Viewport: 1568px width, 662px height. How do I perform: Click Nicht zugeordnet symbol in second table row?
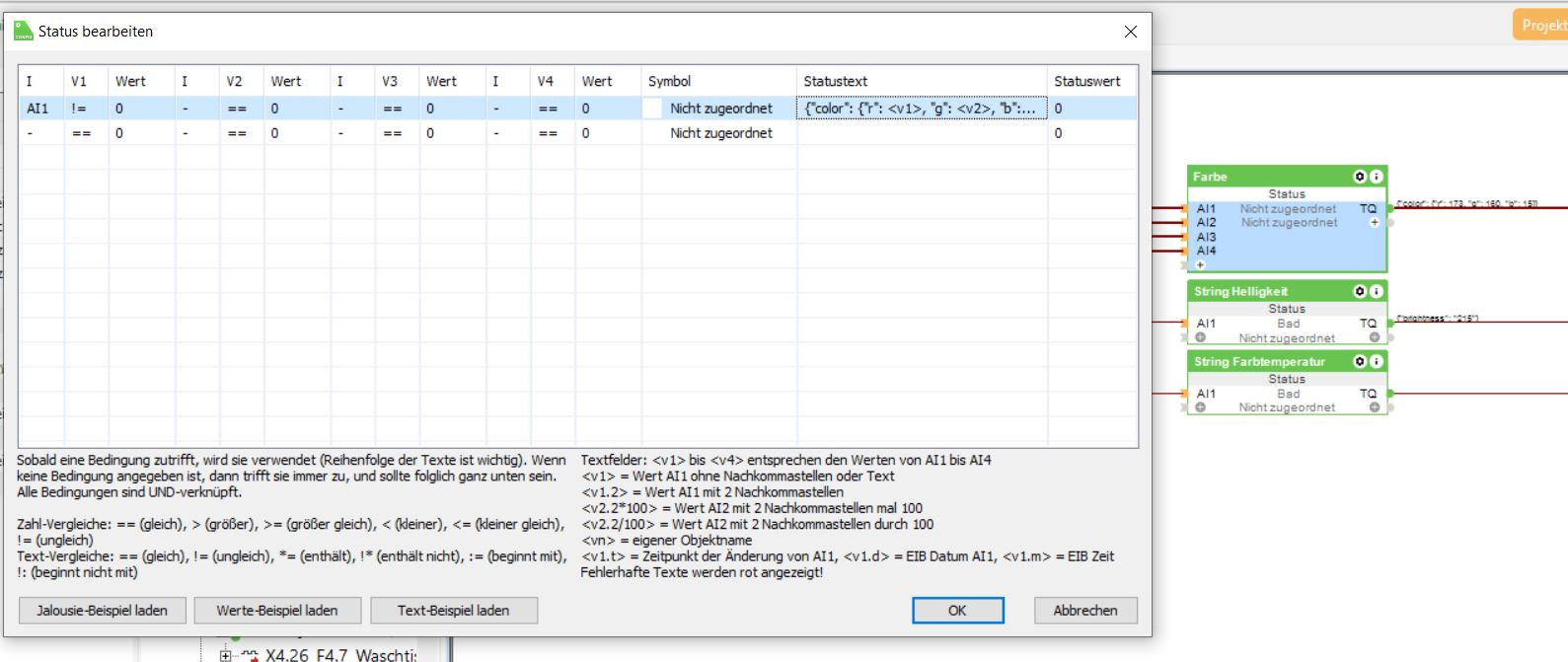pyautogui.click(x=721, y=133)
